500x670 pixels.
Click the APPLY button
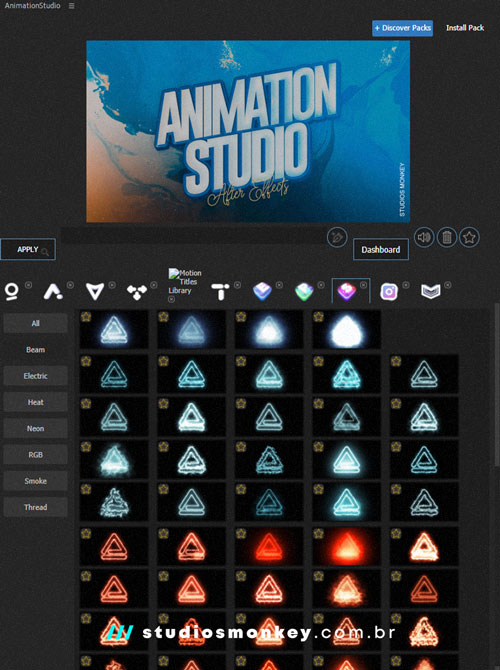coord(28,250)
